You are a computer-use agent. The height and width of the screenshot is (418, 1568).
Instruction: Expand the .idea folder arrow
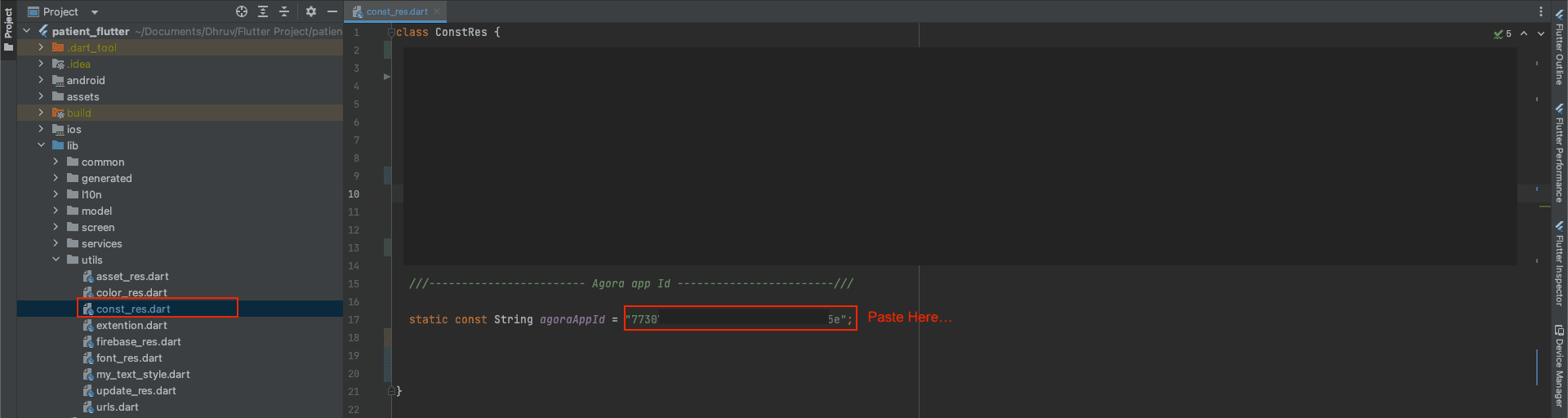(41, 64)
